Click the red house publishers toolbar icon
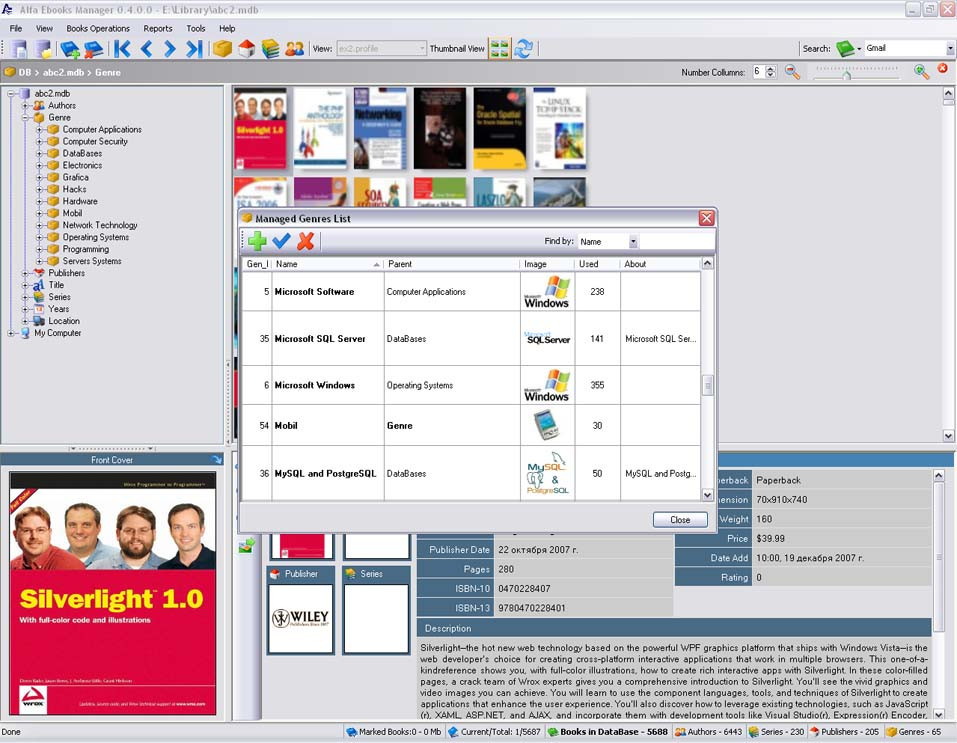Image resolution: width=957 pixels, height=743 pixels. (247, 49)
